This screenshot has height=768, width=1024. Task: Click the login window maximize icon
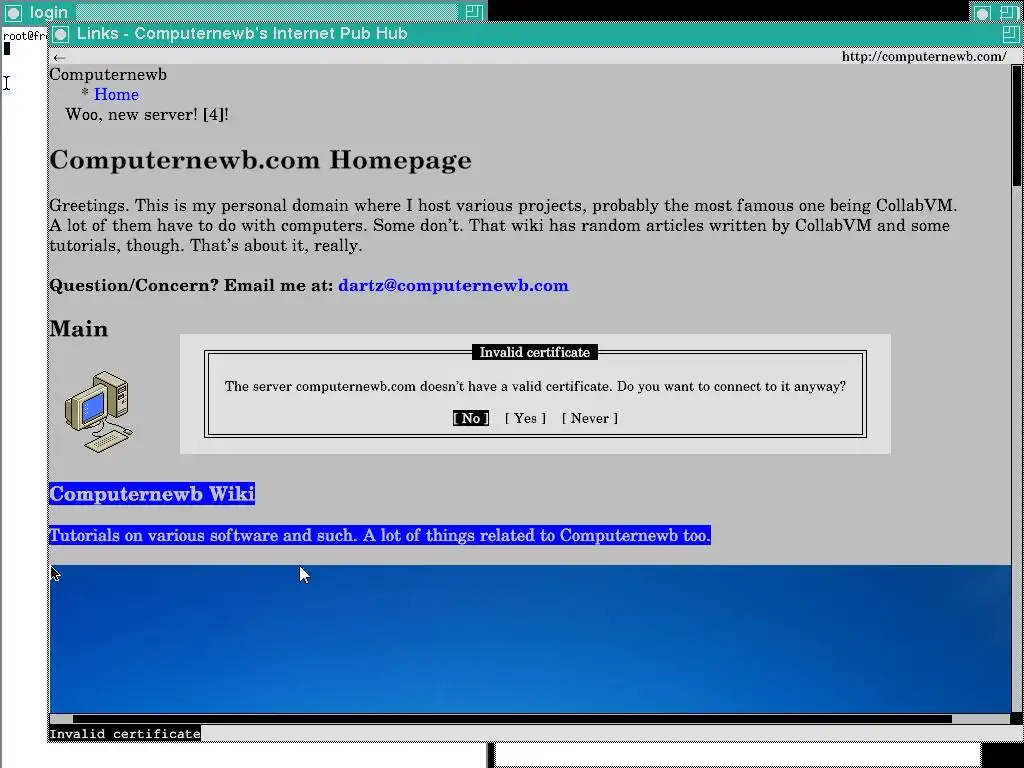(x=474, y=12)
